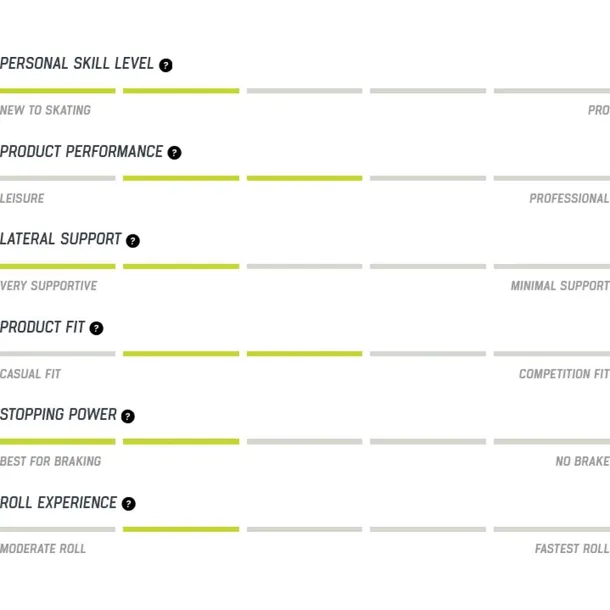Select the second Personal Skill Level segment

[x=181, y=91]
